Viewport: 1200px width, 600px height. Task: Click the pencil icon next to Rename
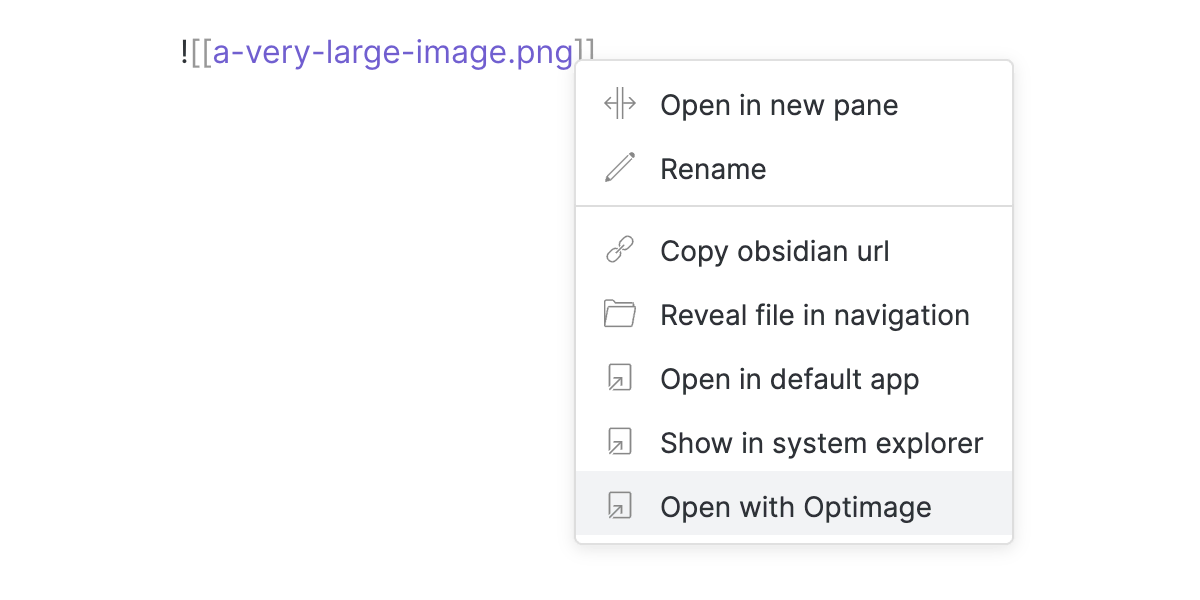click(x=619, y=167)
